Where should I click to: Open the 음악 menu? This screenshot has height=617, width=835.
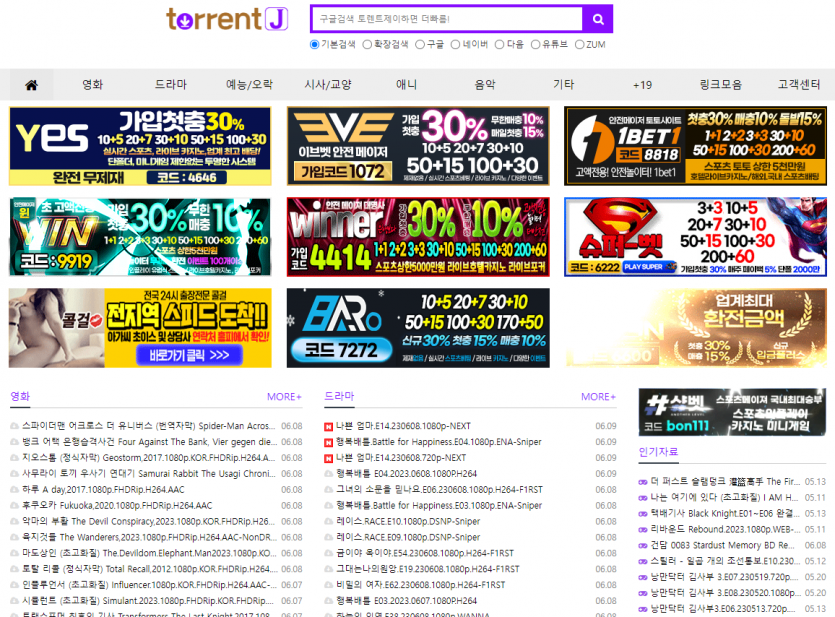[485, 85]
